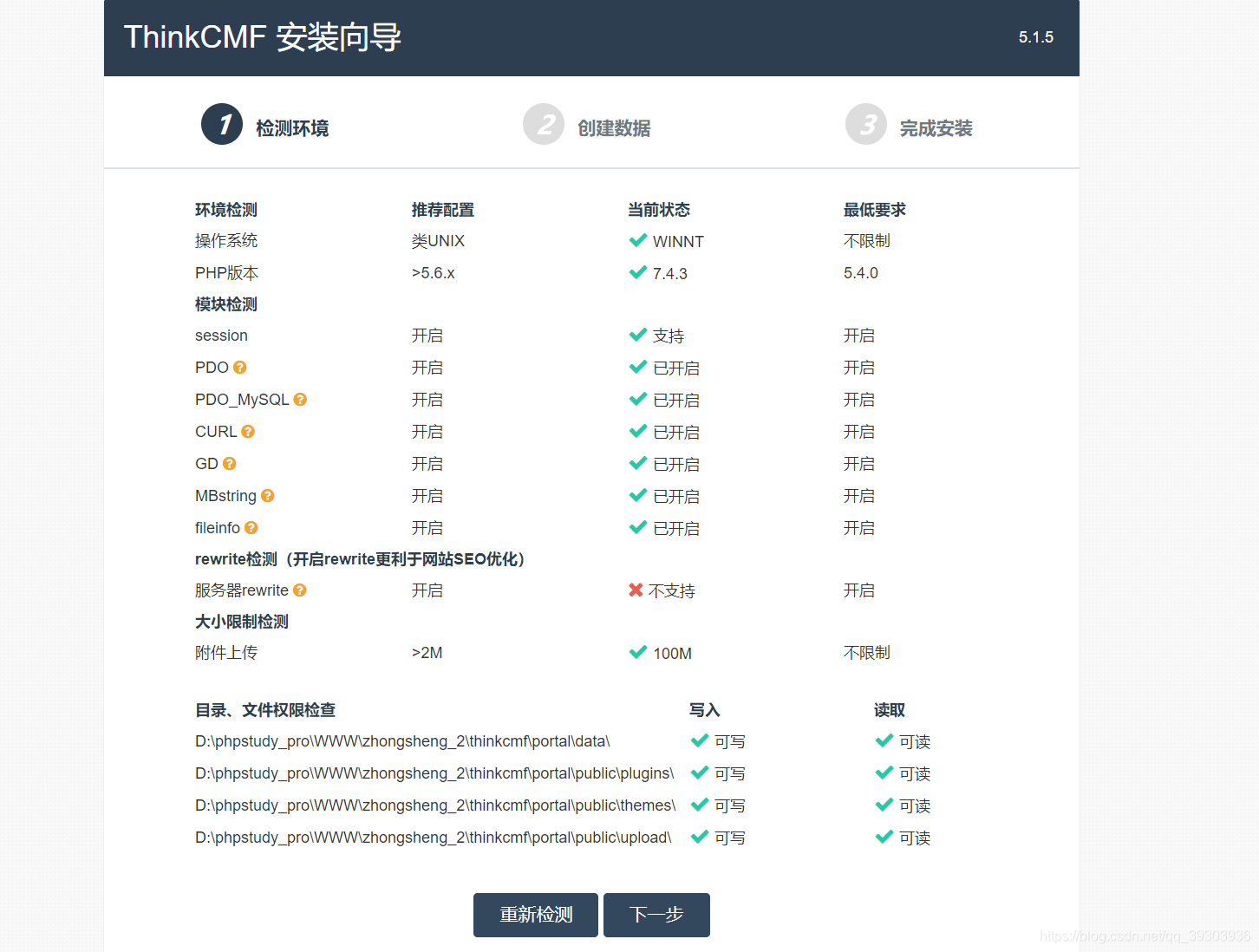The width and height of the screenshot is (1259, 952).
Task: Click the PDO help question-mark icon
Action: [240, 368]
